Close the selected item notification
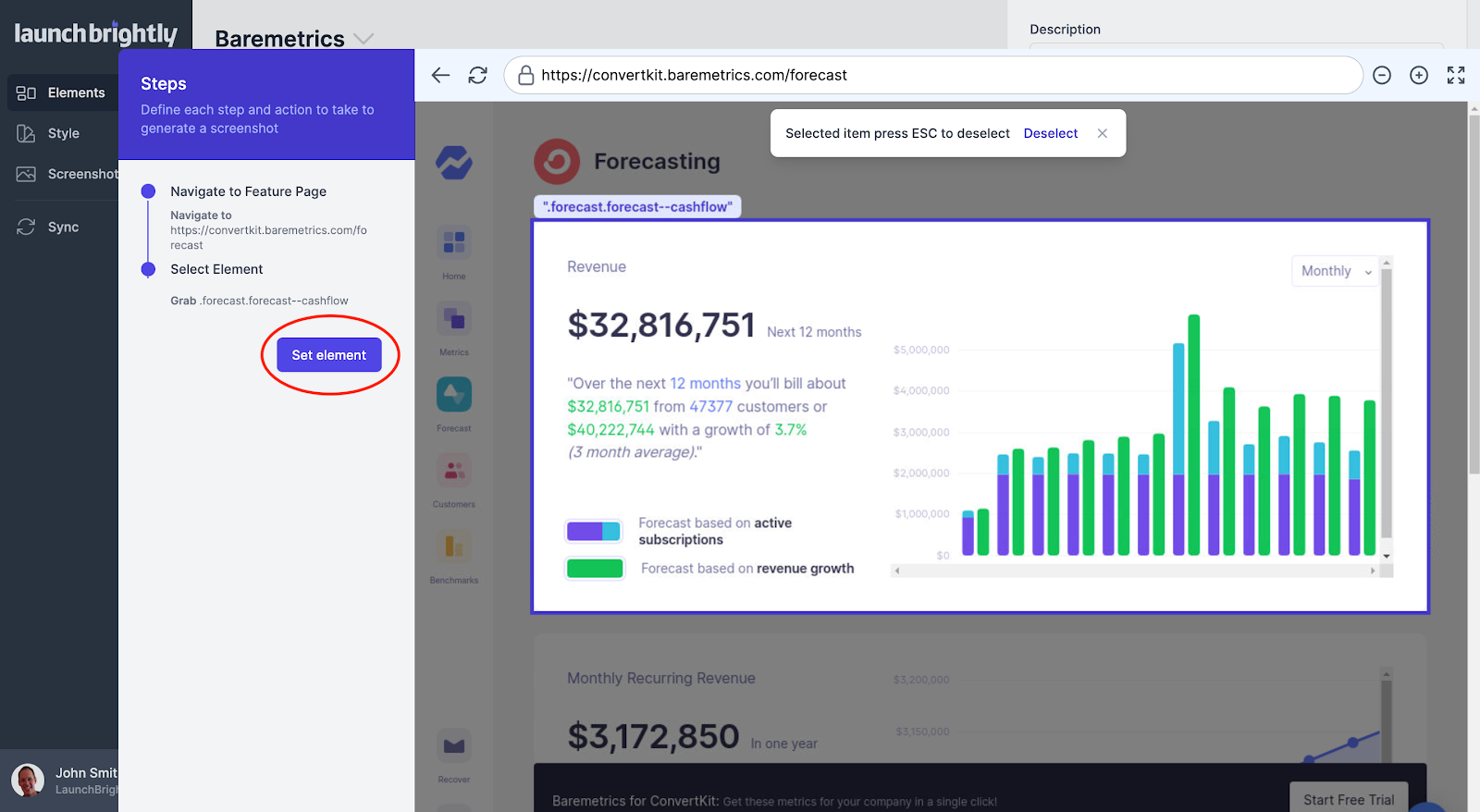The image size is (1480, 812). click(1103, 133)
